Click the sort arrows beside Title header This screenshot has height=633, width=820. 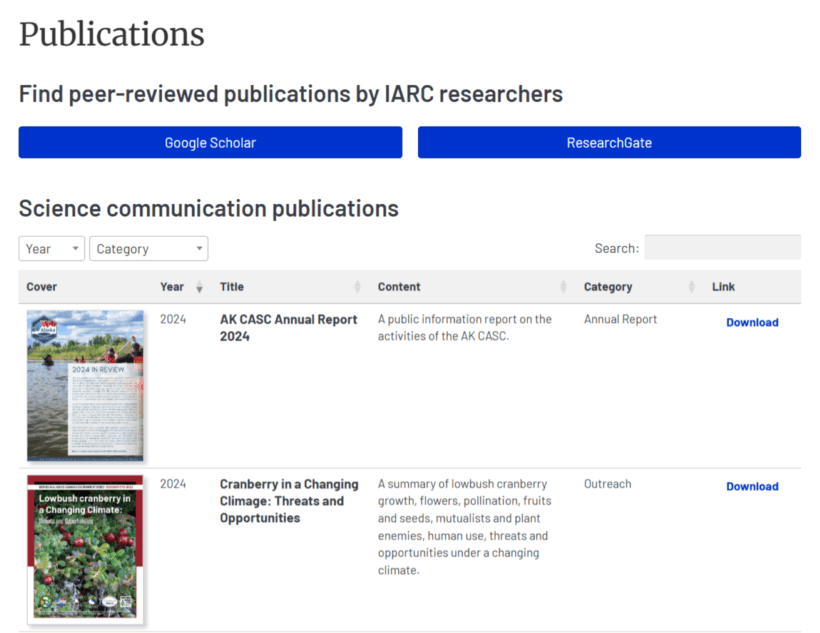tap(358, 287)
